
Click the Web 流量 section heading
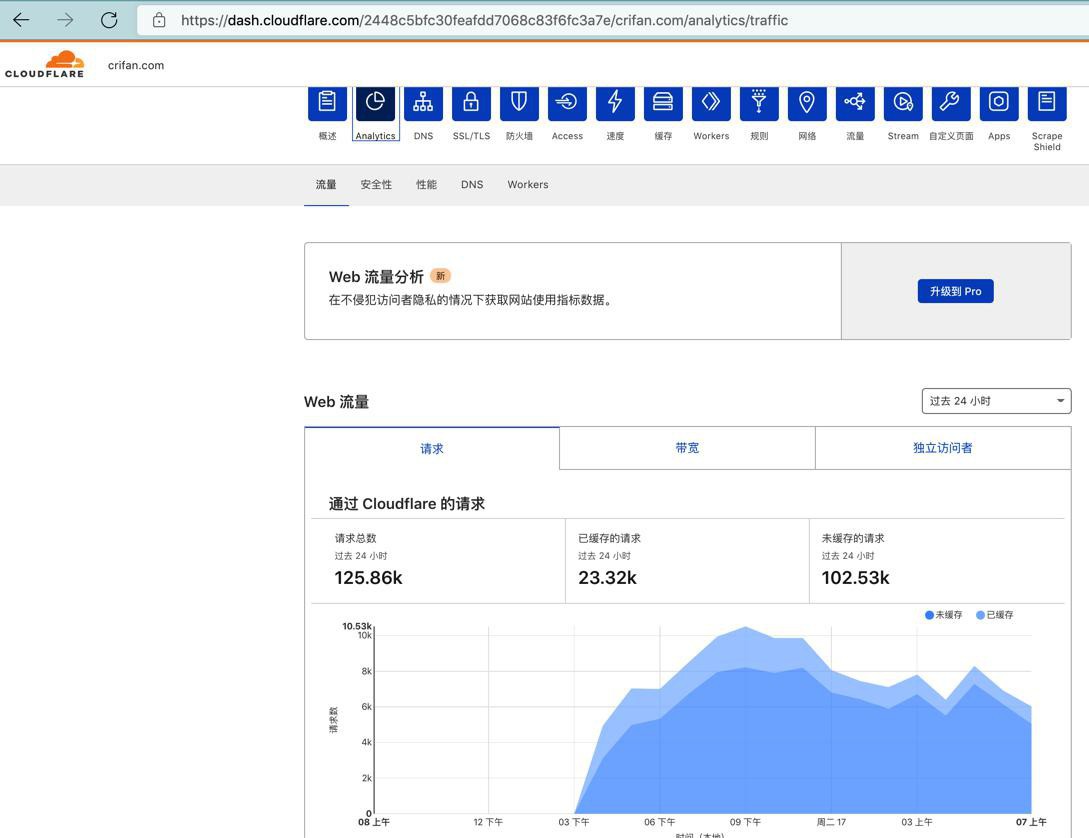click(337, 401)
